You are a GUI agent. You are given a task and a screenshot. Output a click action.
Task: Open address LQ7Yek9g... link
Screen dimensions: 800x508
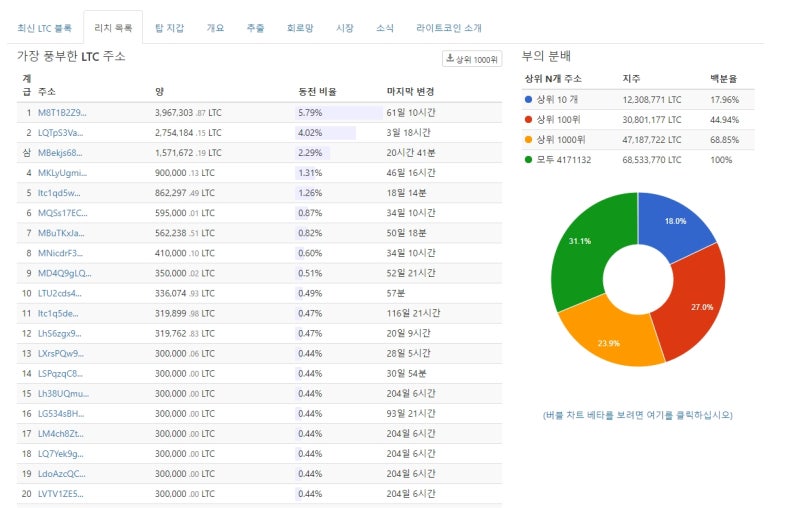pyautogui.click(x=61, y=454)
